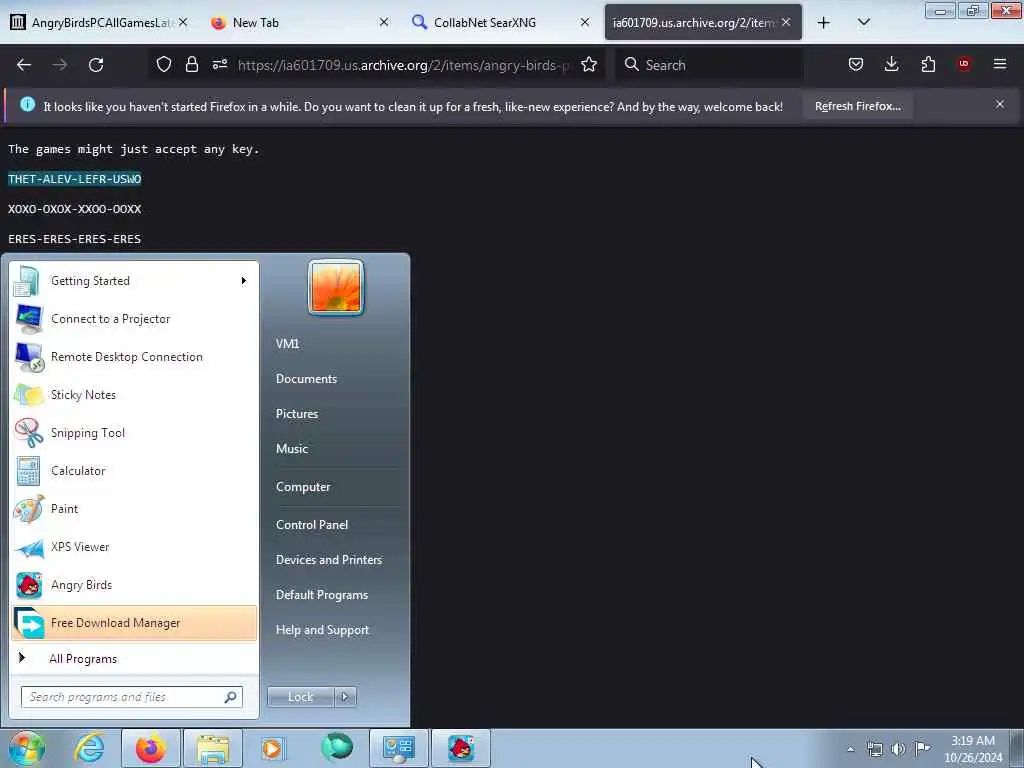
Task: Open Default Programs
Action: click(321, 595)
